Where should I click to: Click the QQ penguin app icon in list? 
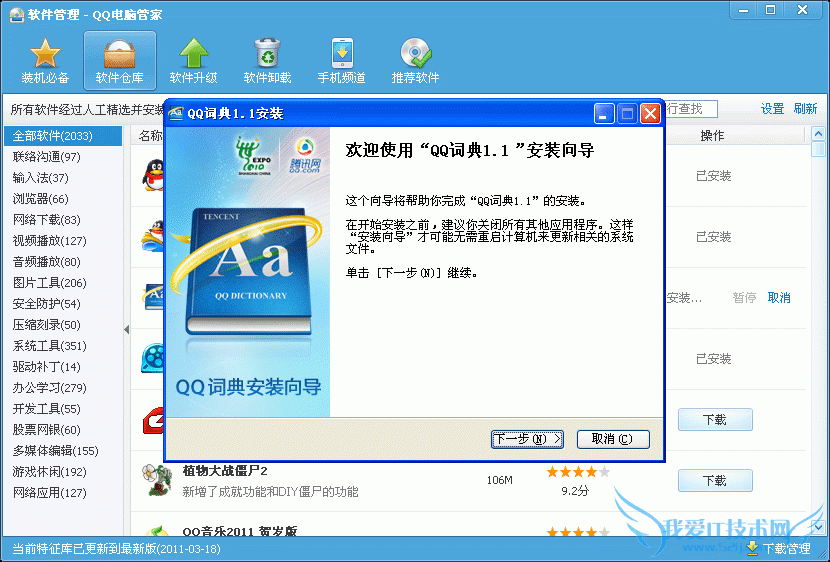(x=153, y=175)
